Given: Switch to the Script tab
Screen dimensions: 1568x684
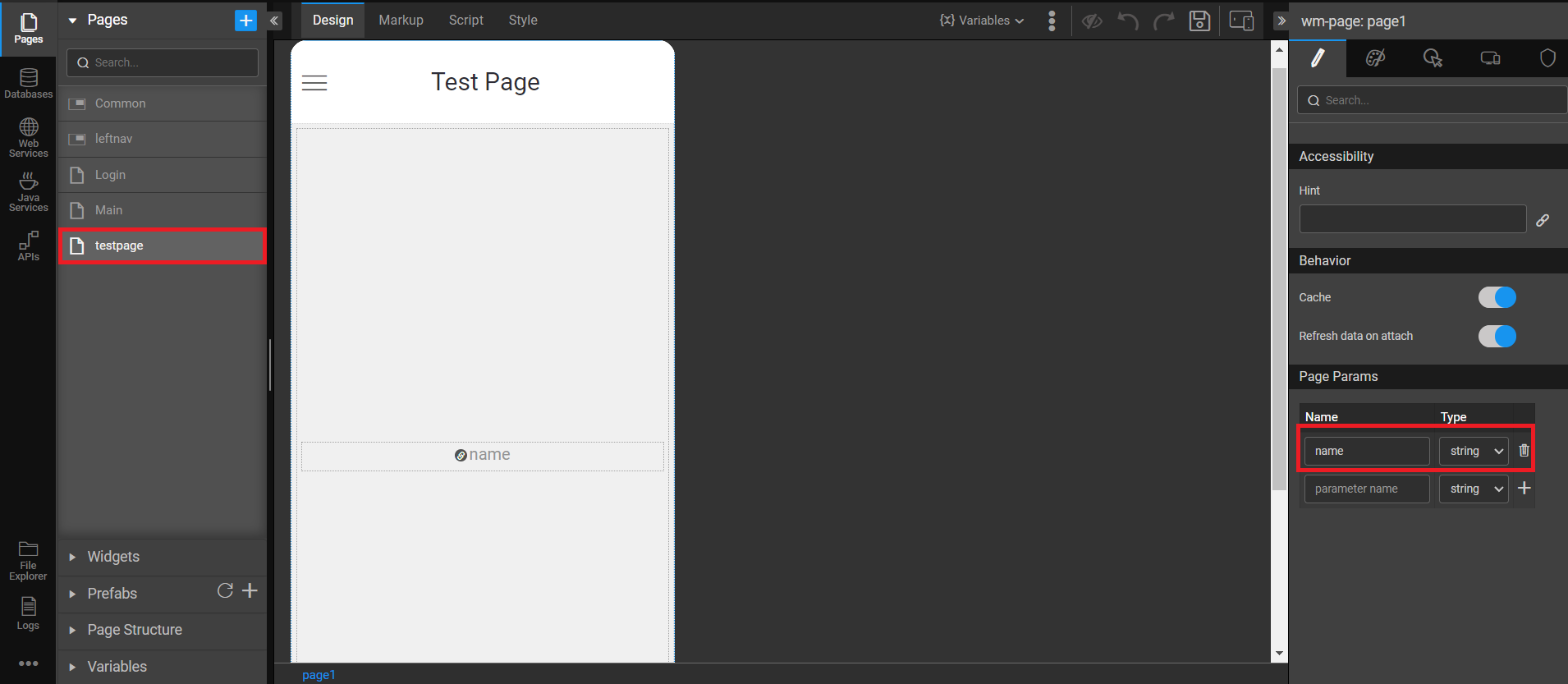Looking at the screenshot, I should tap(465, 21).
